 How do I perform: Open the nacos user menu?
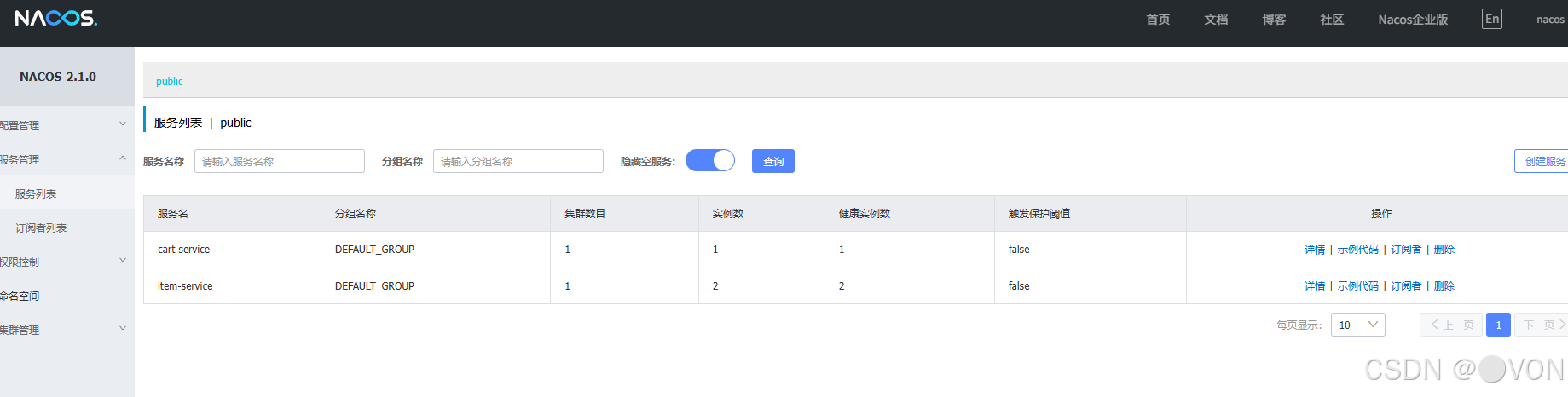pyautogui.click(x=1551, y=20)
